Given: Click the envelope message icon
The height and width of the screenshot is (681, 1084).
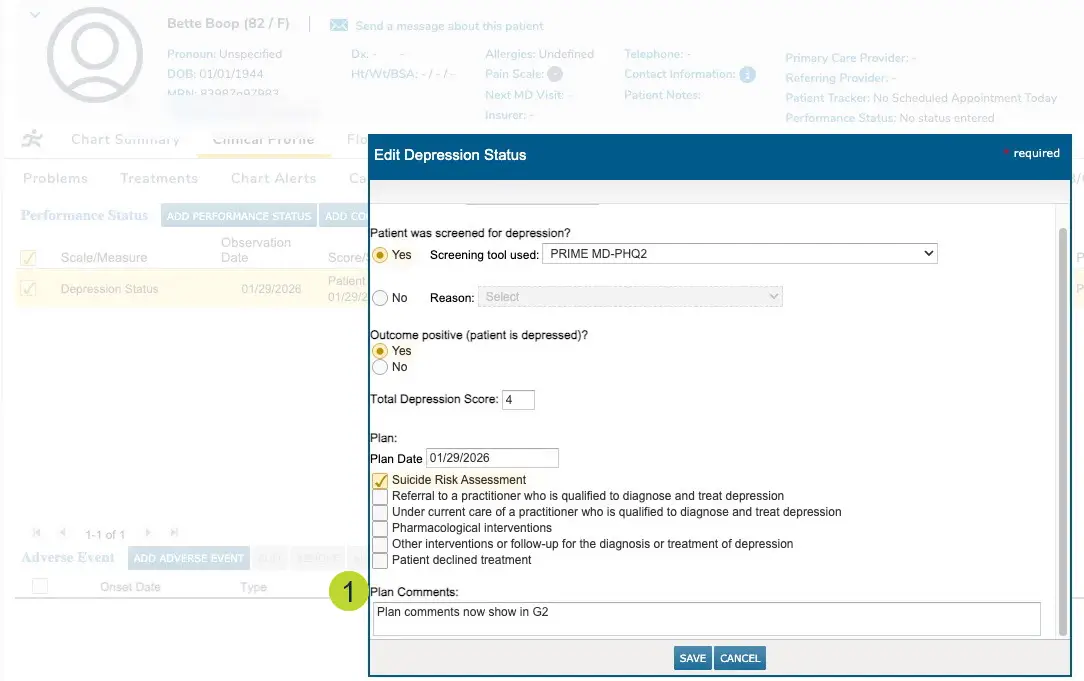Looking at the screenshot, I should click(x=338, y=25).
